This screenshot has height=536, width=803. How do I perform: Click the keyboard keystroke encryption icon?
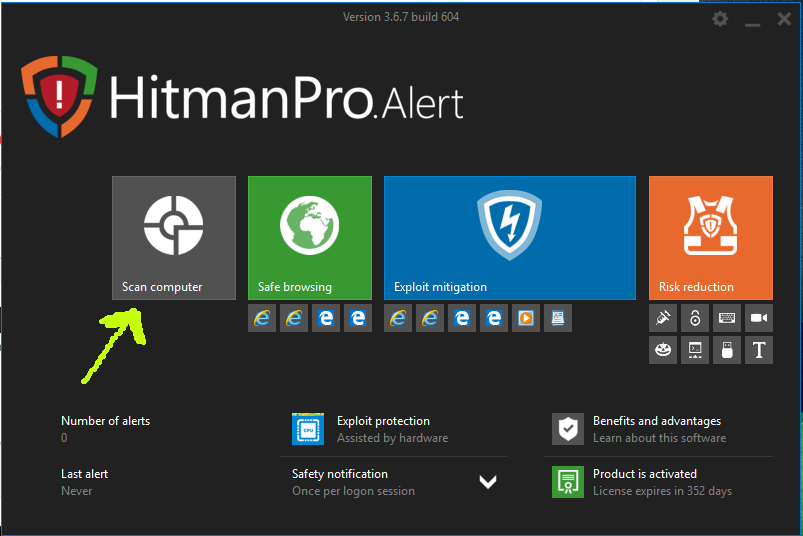(727, 318)
